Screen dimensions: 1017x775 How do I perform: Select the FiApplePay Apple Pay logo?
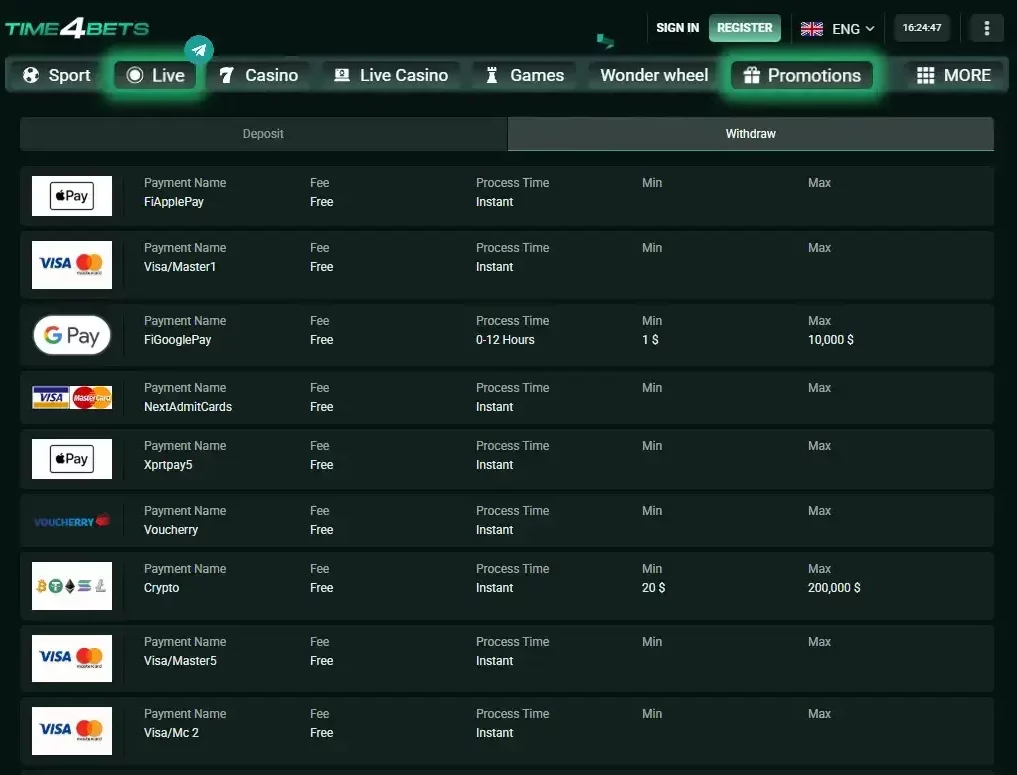click(72, 196)
